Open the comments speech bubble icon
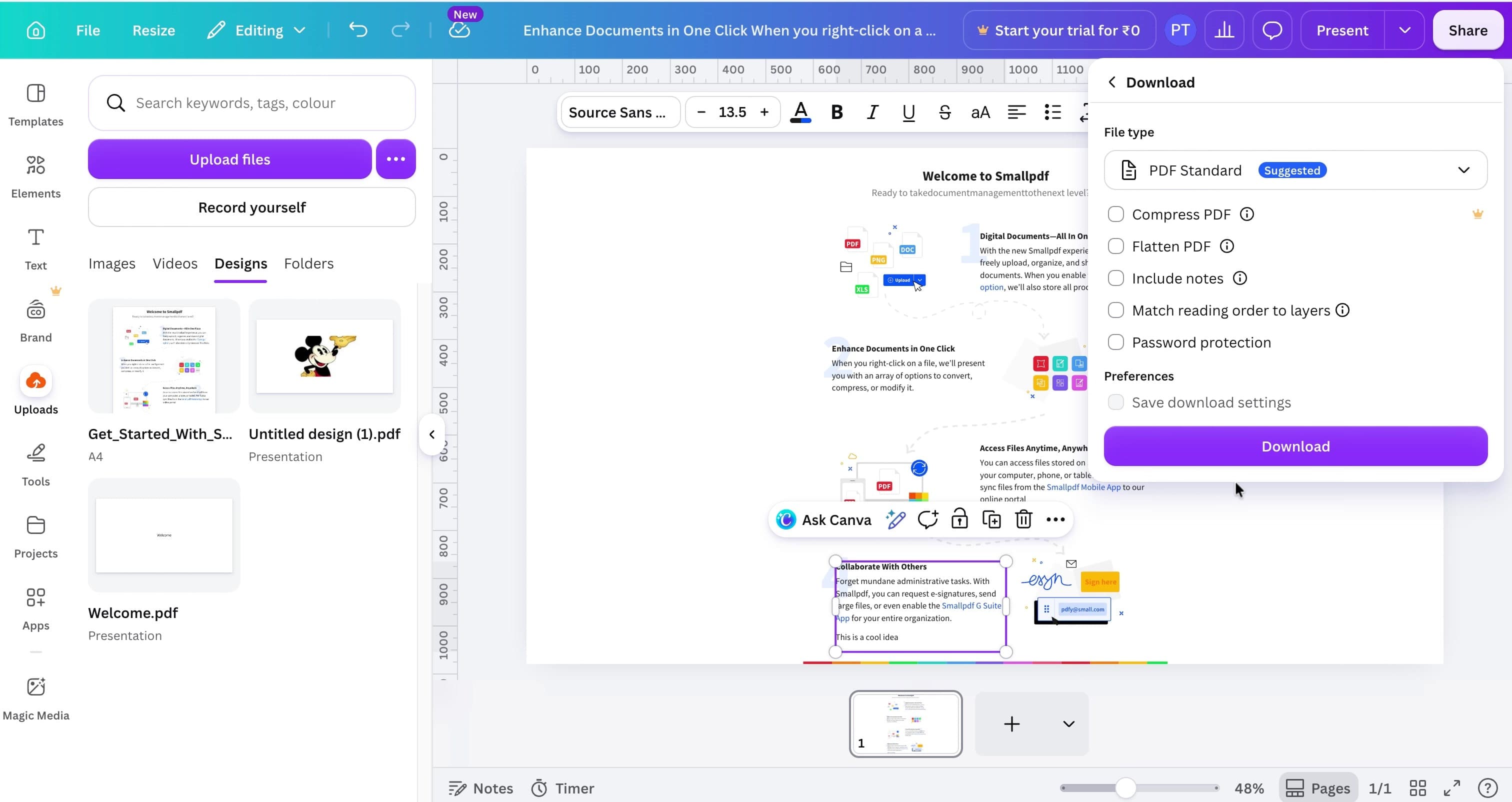The height and width of the screenshot is (802, 1512). 1272,30
